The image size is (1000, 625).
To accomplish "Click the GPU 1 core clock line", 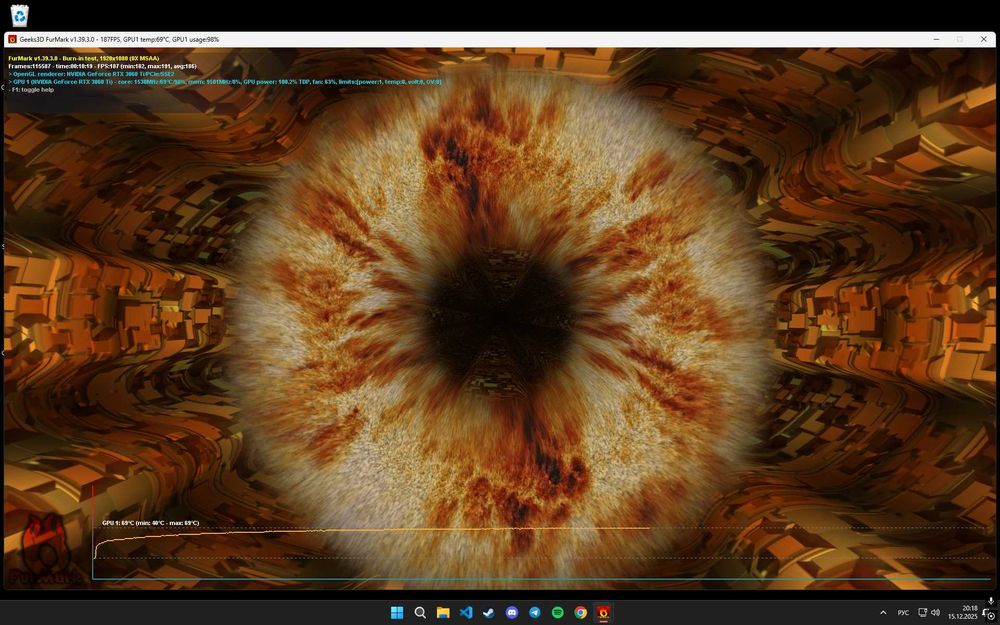I will point(224,82).
